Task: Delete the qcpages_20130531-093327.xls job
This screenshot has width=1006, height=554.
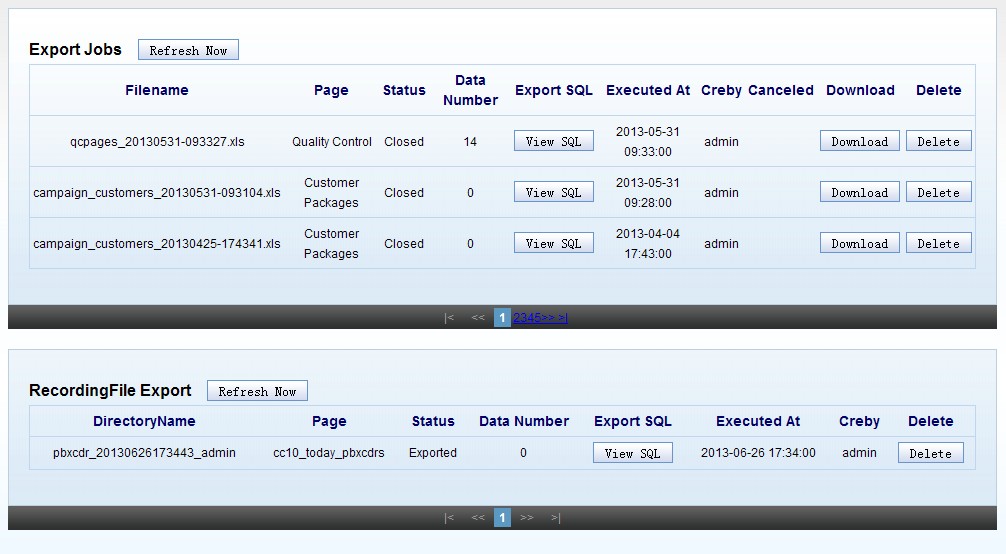Action: [x=938, y=141]
